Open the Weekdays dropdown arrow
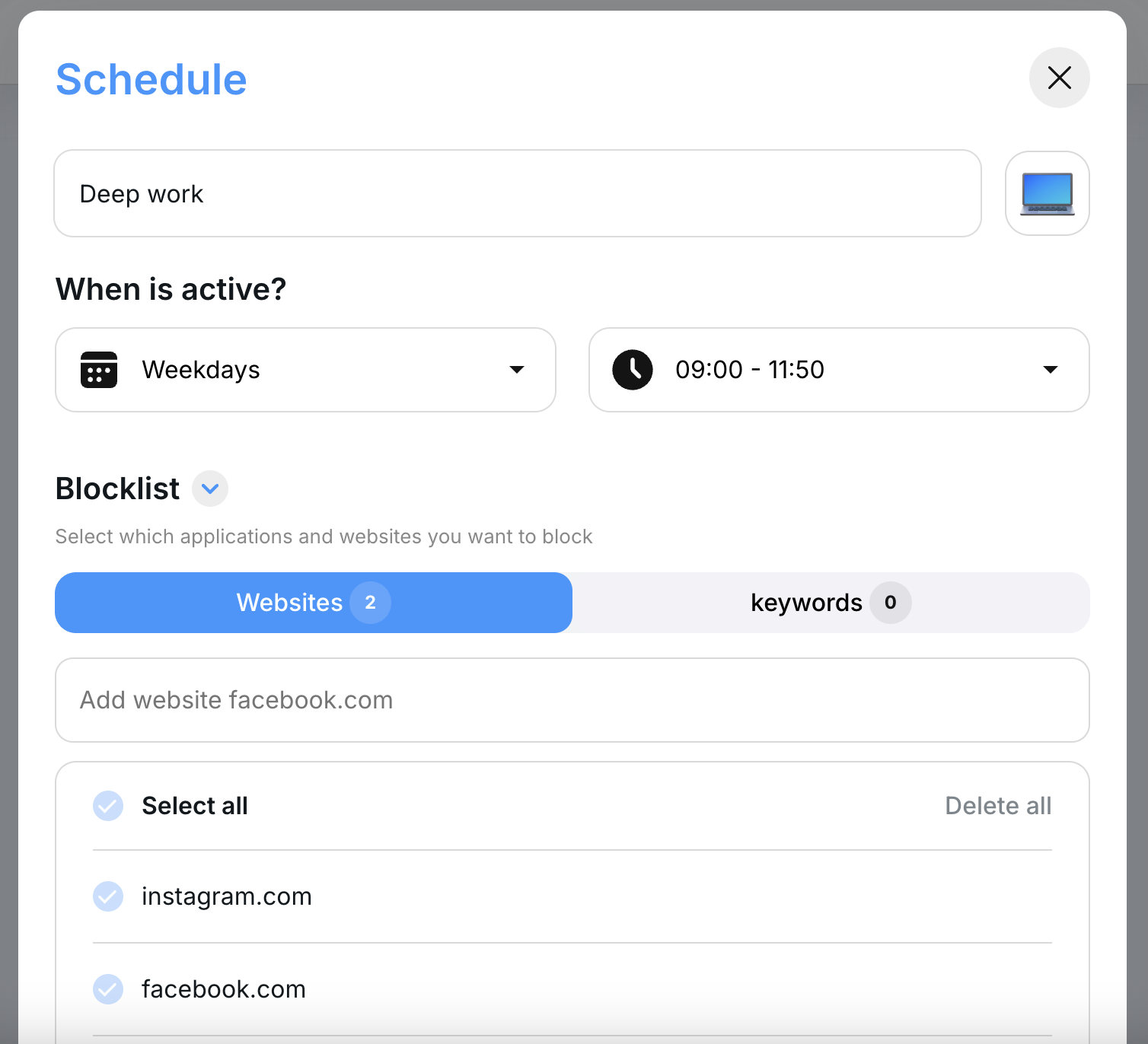 pos(517,370)
